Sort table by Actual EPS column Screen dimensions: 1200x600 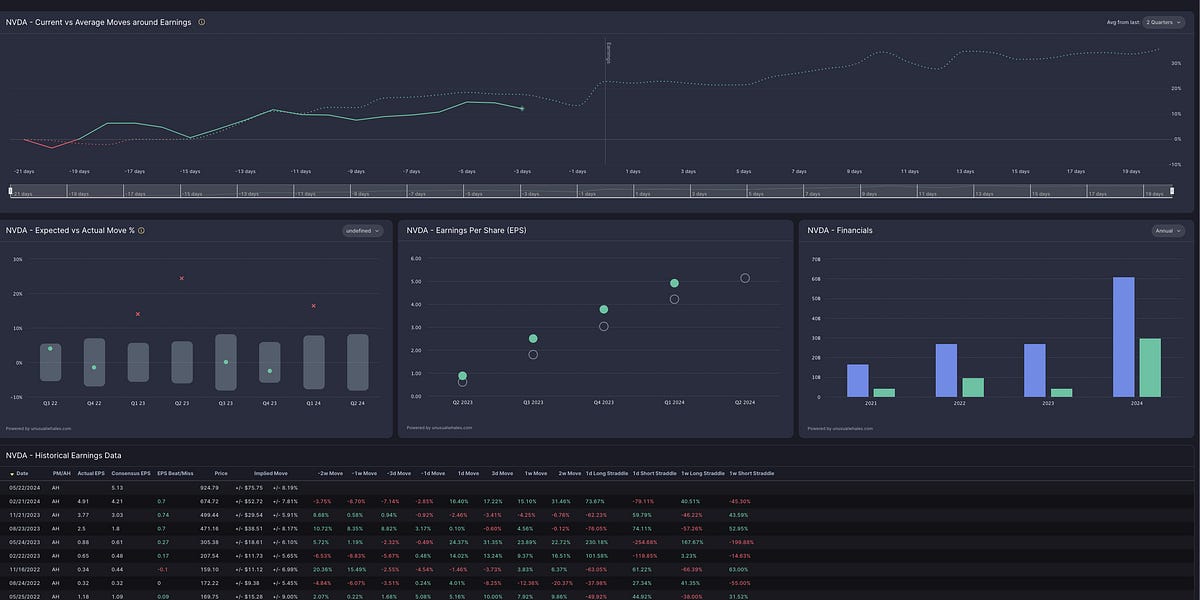91,473
